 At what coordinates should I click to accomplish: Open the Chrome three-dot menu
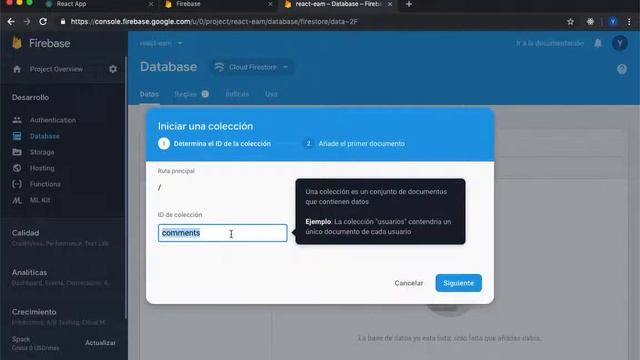[x=629, y=22]
